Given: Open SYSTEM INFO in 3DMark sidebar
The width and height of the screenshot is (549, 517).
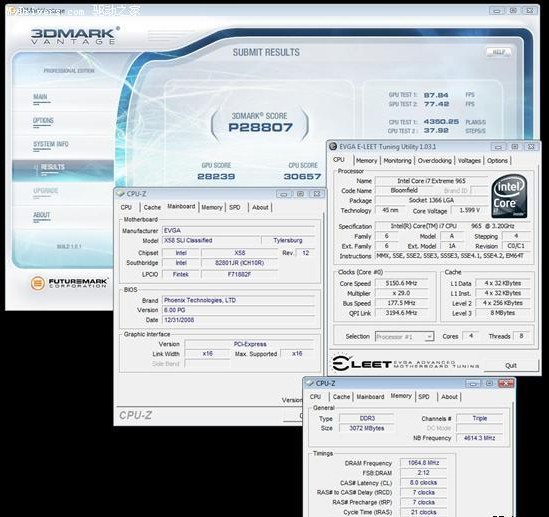Looking at the screenshot, I should click(51, 144).
